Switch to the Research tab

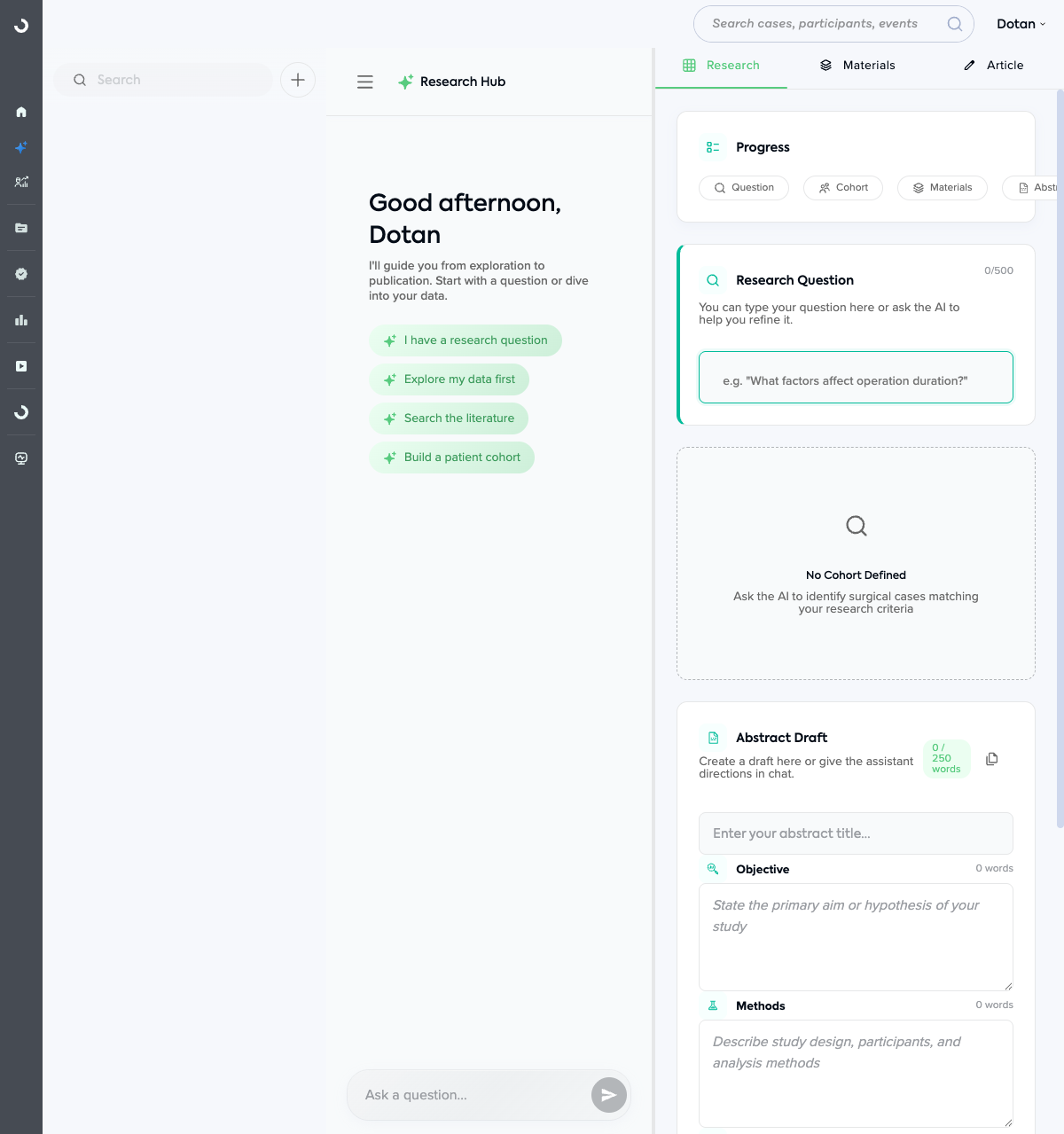721,66
